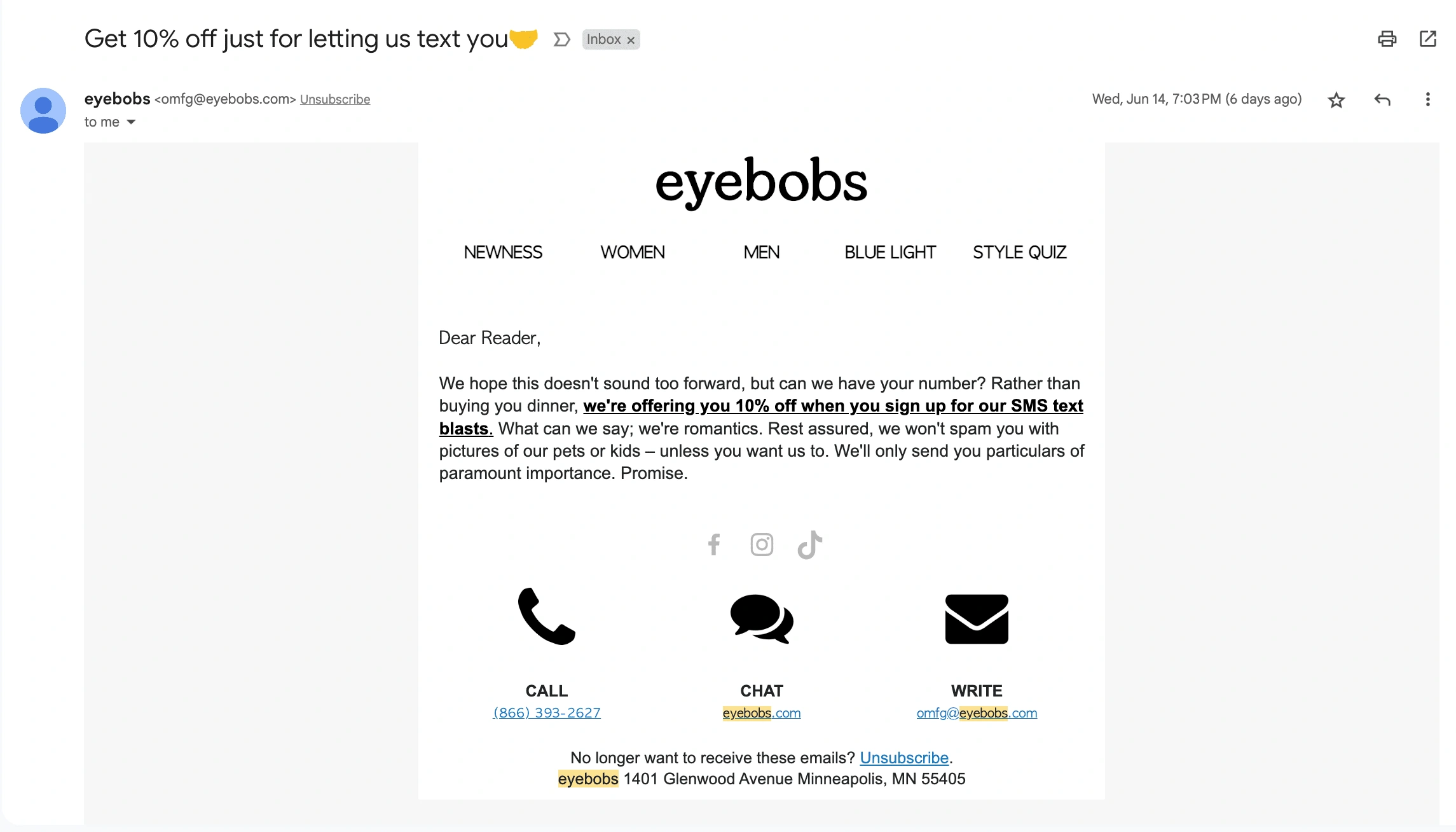
Task: Click the black phone Call icon
Action: click(547, 616)
